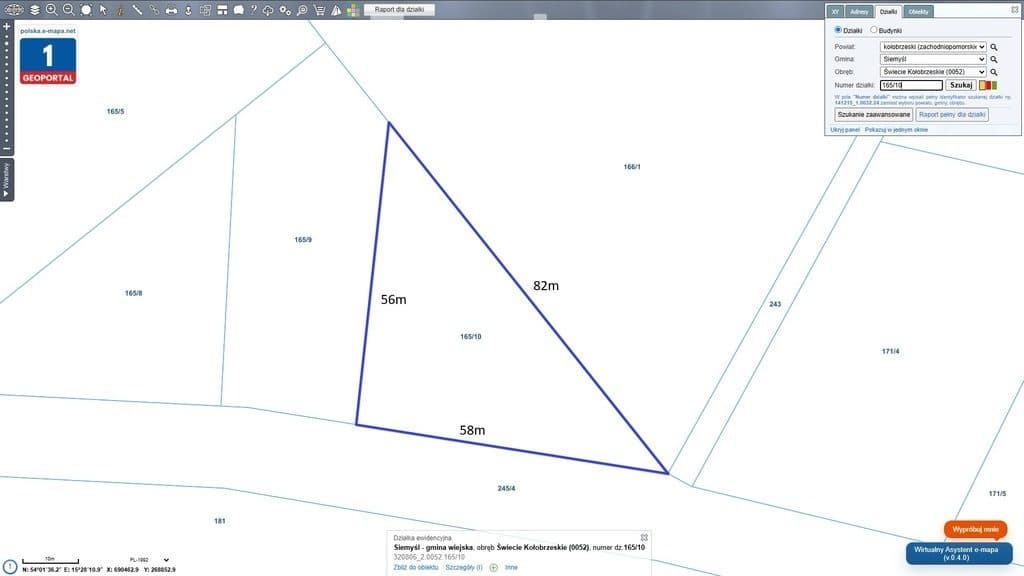Image resolution: width=1024 pixels, height=576 pixels.
Task: Click the info circle icon at bottom-left
Action: [x=10, y=566]
